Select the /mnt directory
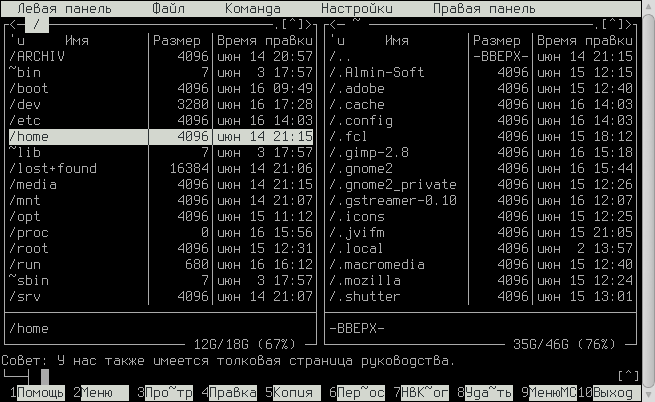 pyautogui.click(x=161, y=201)
